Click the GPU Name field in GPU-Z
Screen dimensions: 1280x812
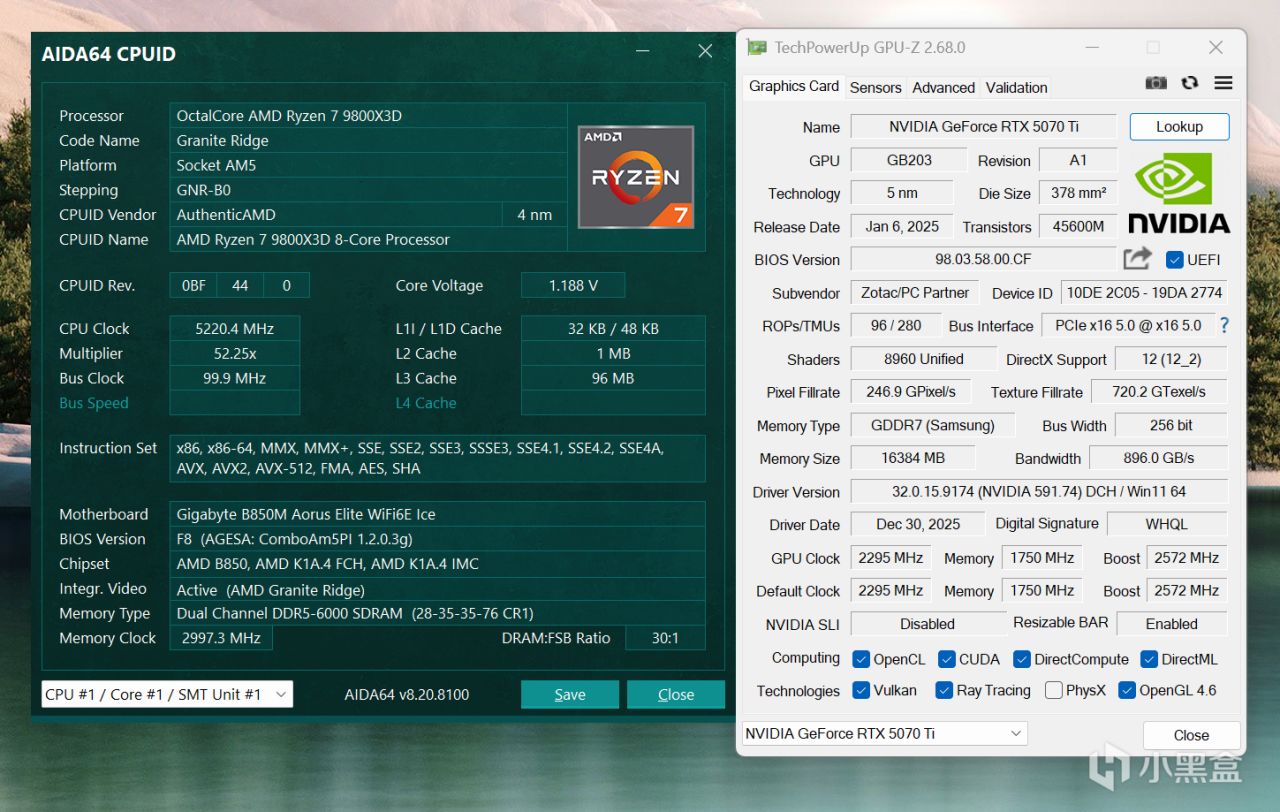click(983, 127)
